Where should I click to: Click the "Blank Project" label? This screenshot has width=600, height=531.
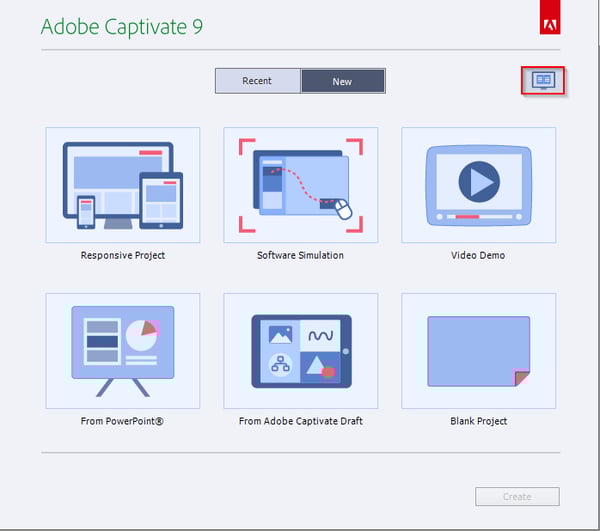pos(479,421)
